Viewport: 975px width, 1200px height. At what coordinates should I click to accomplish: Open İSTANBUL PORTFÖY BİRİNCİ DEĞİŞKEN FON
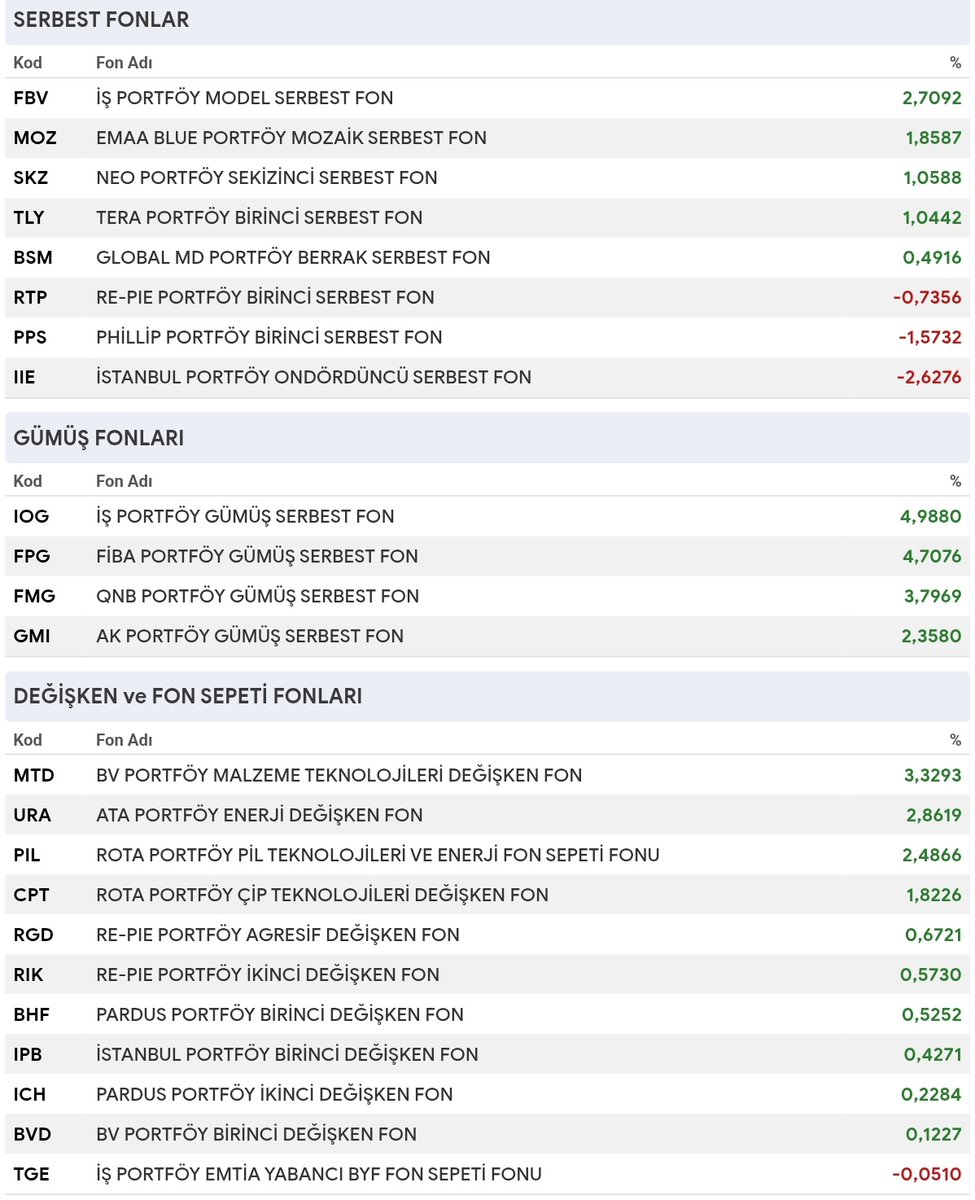tap(287, 1056)
